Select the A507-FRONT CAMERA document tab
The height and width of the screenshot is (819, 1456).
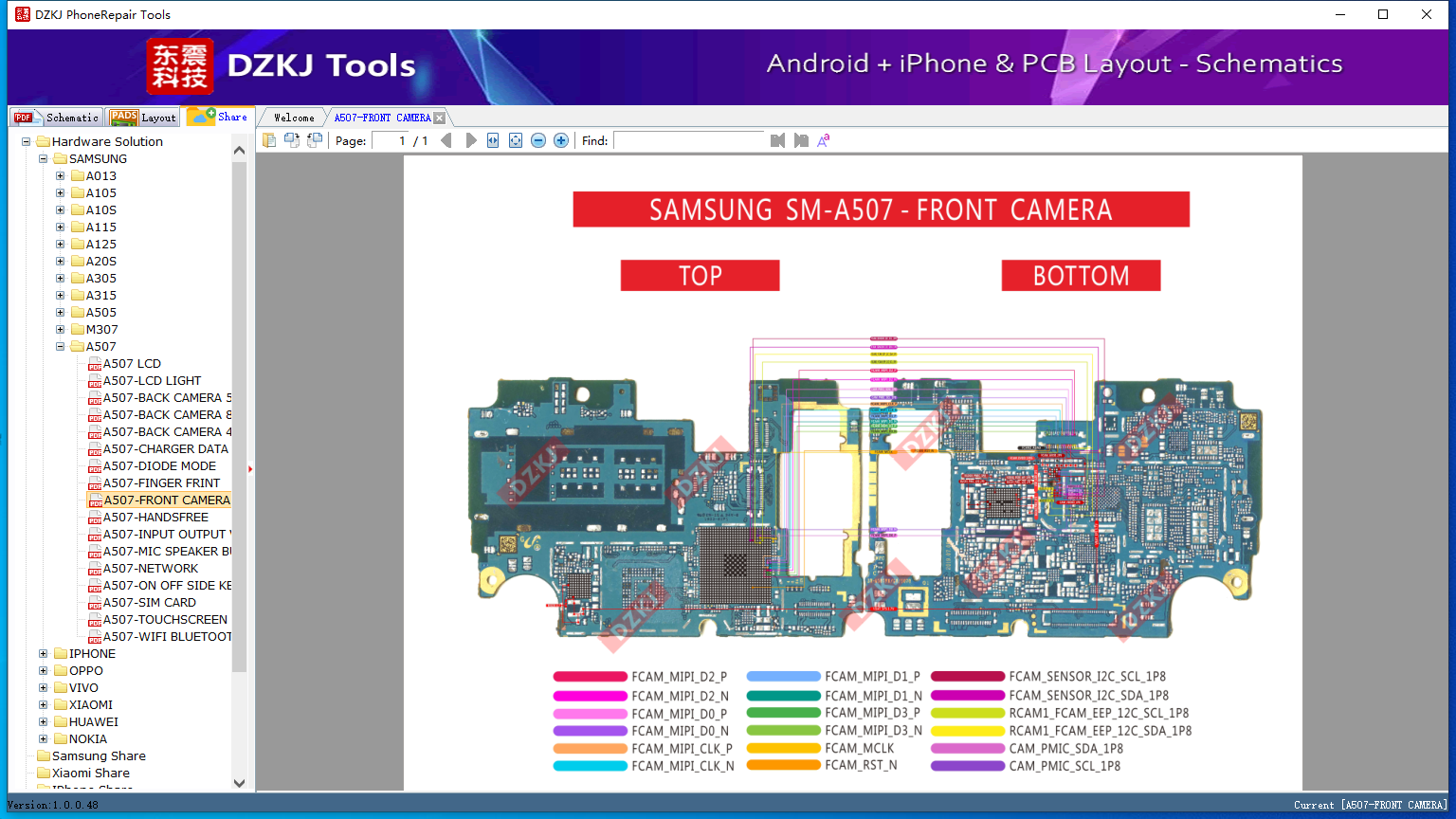(x=382, y=118)
